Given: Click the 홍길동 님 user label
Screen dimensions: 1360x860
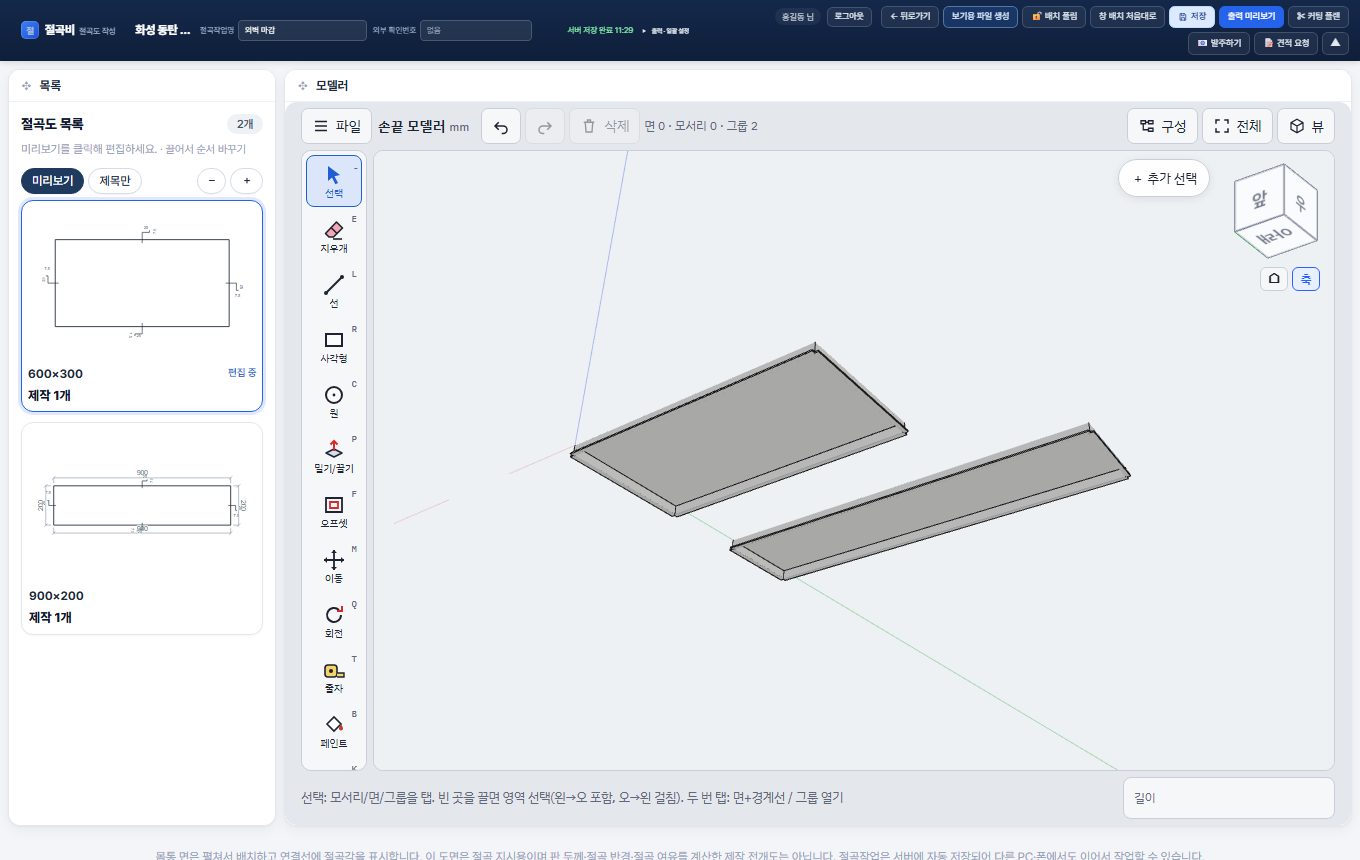Looking at the screenshot, I should 798,16.
